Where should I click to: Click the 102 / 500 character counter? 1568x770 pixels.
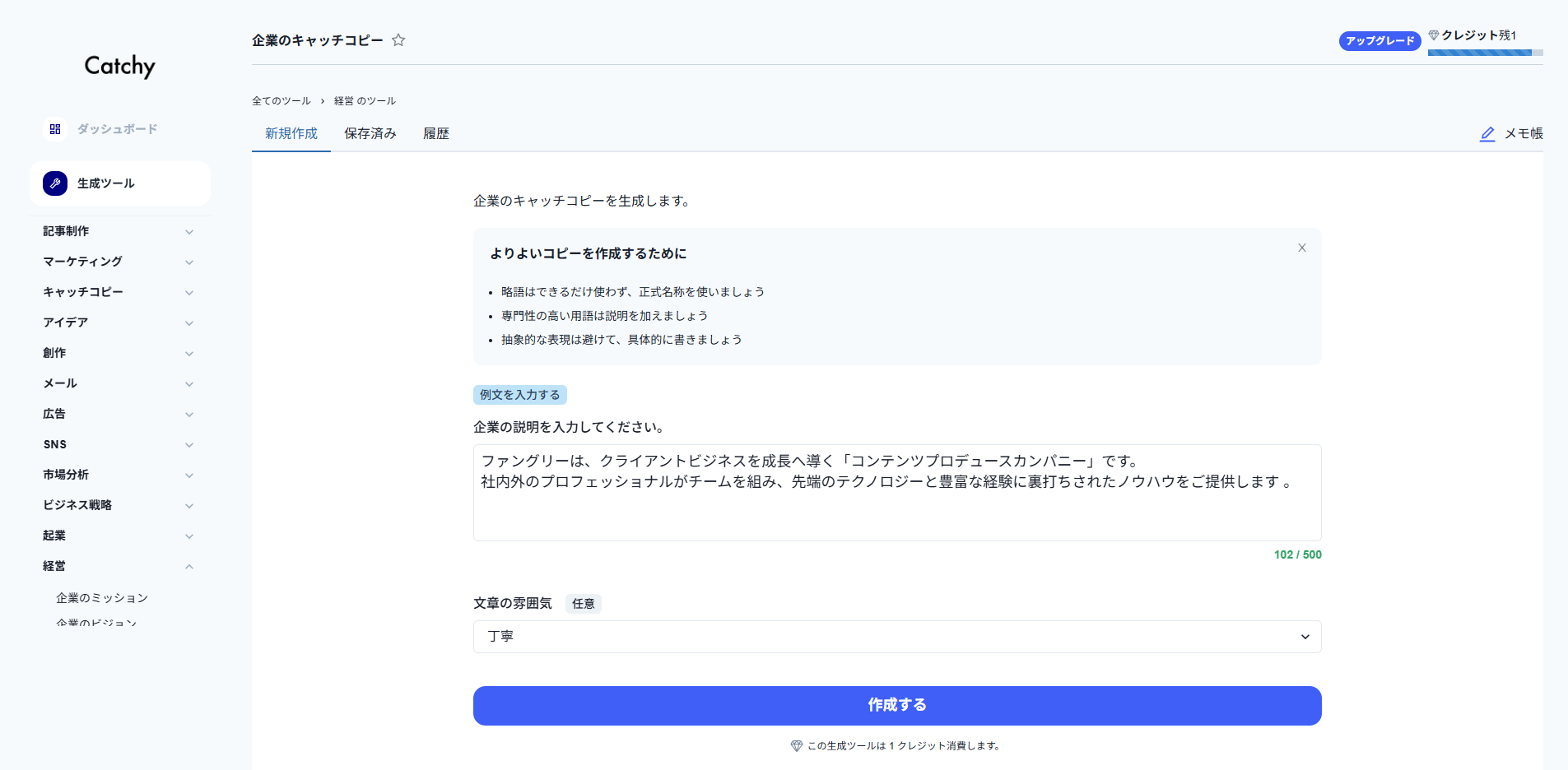tap(1298, 555)
